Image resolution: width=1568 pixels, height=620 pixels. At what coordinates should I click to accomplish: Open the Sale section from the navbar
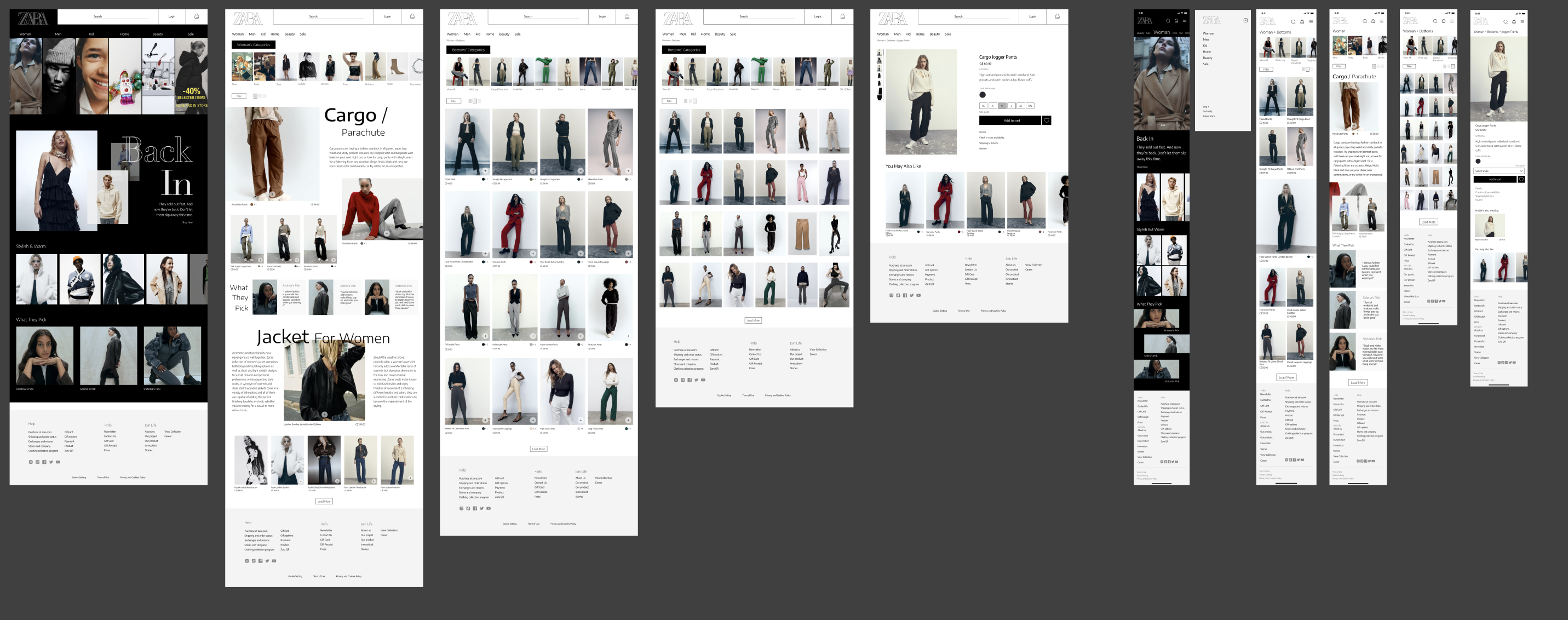(947, 34)
